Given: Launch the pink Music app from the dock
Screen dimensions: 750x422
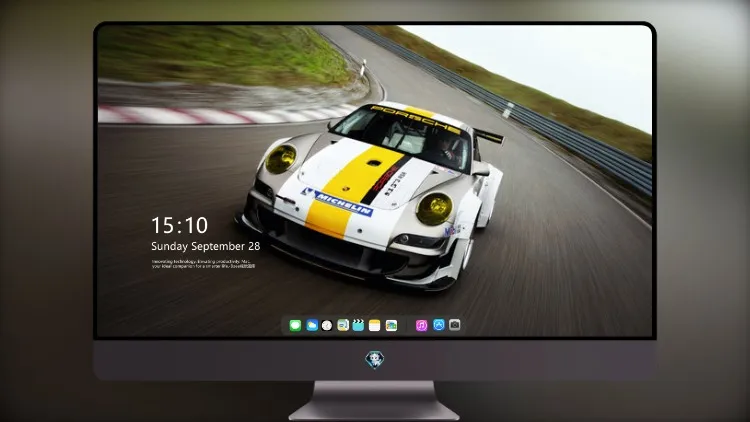Looking at the screenshot, I should (421, 325).
